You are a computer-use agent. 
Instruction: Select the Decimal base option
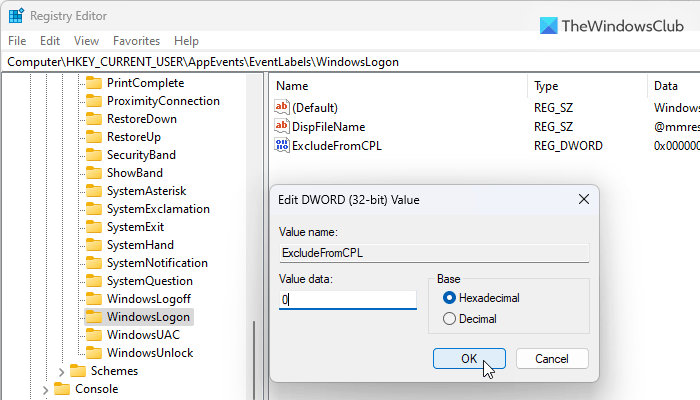450,319
